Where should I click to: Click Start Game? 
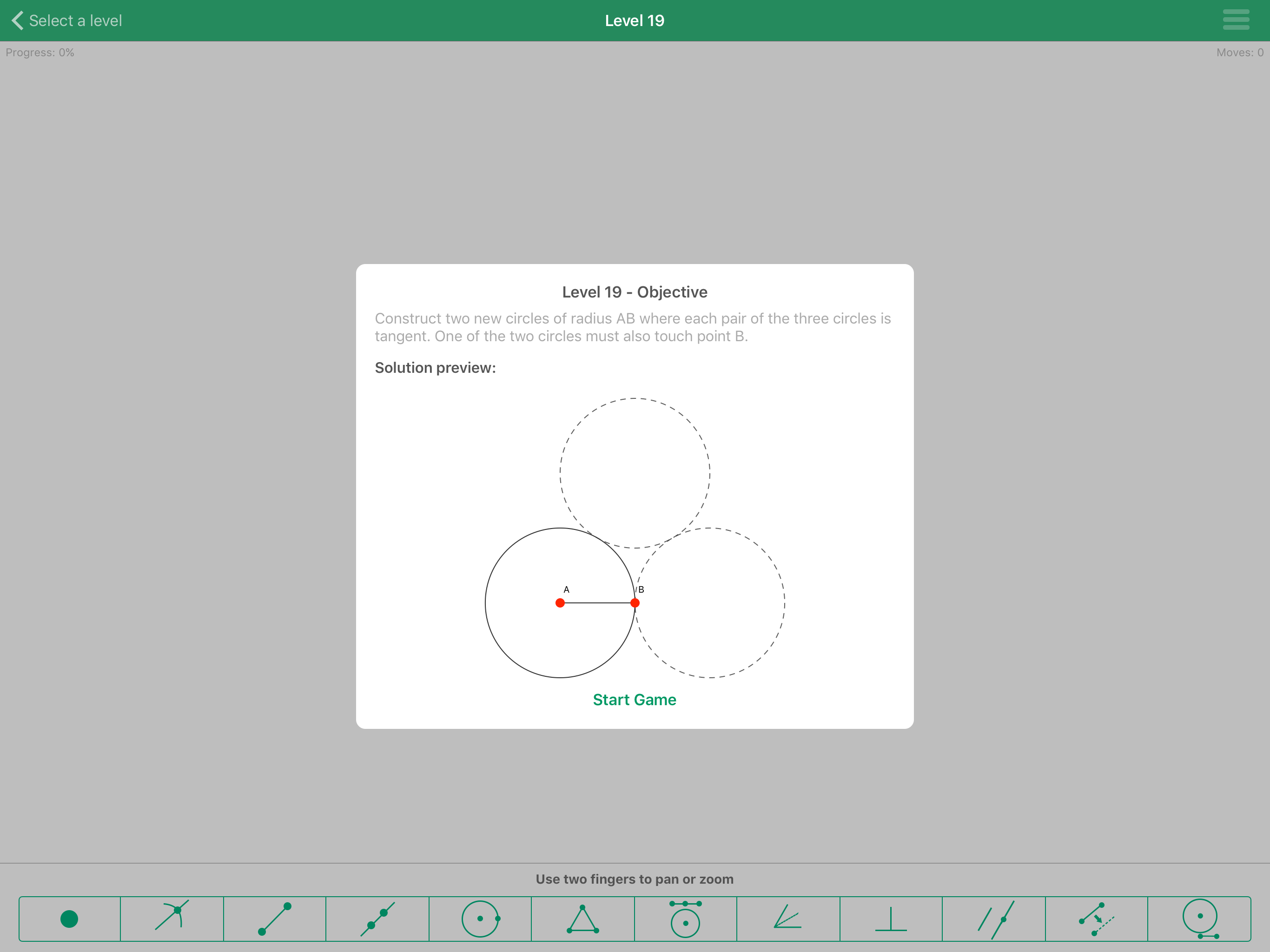tap(635, 700)
